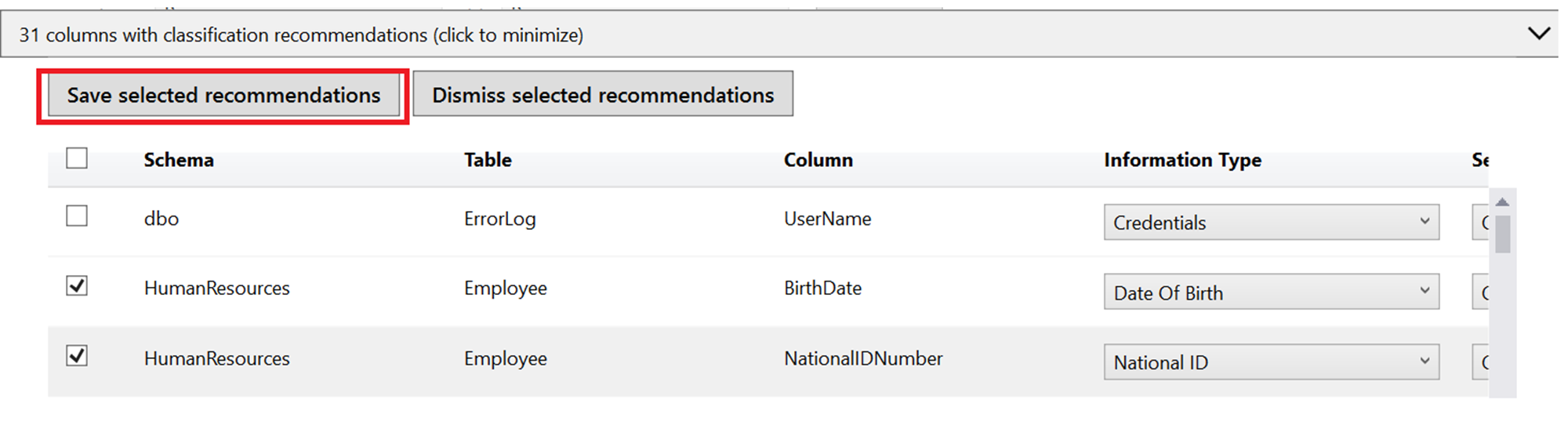Image resolution: width=1568 pixels, height=443 pixels.
Task: Click the Table column header
Action: pyautogui.click(x=488, y=160)
